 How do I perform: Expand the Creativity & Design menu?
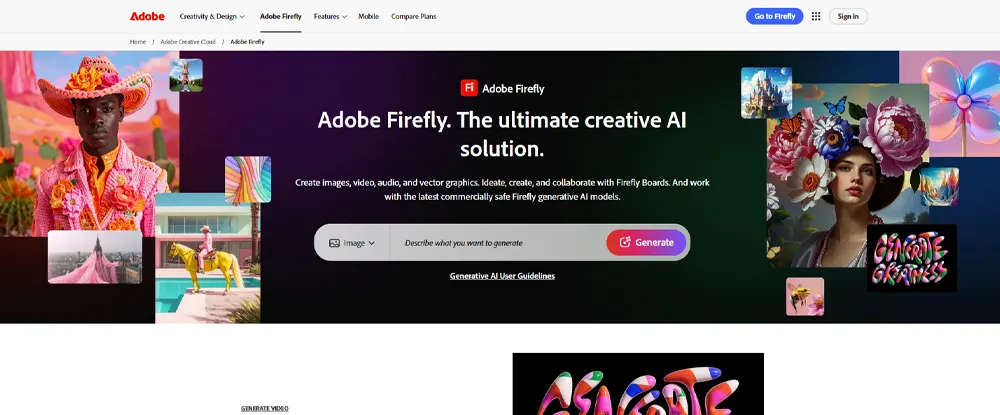(x=212, y=17)
